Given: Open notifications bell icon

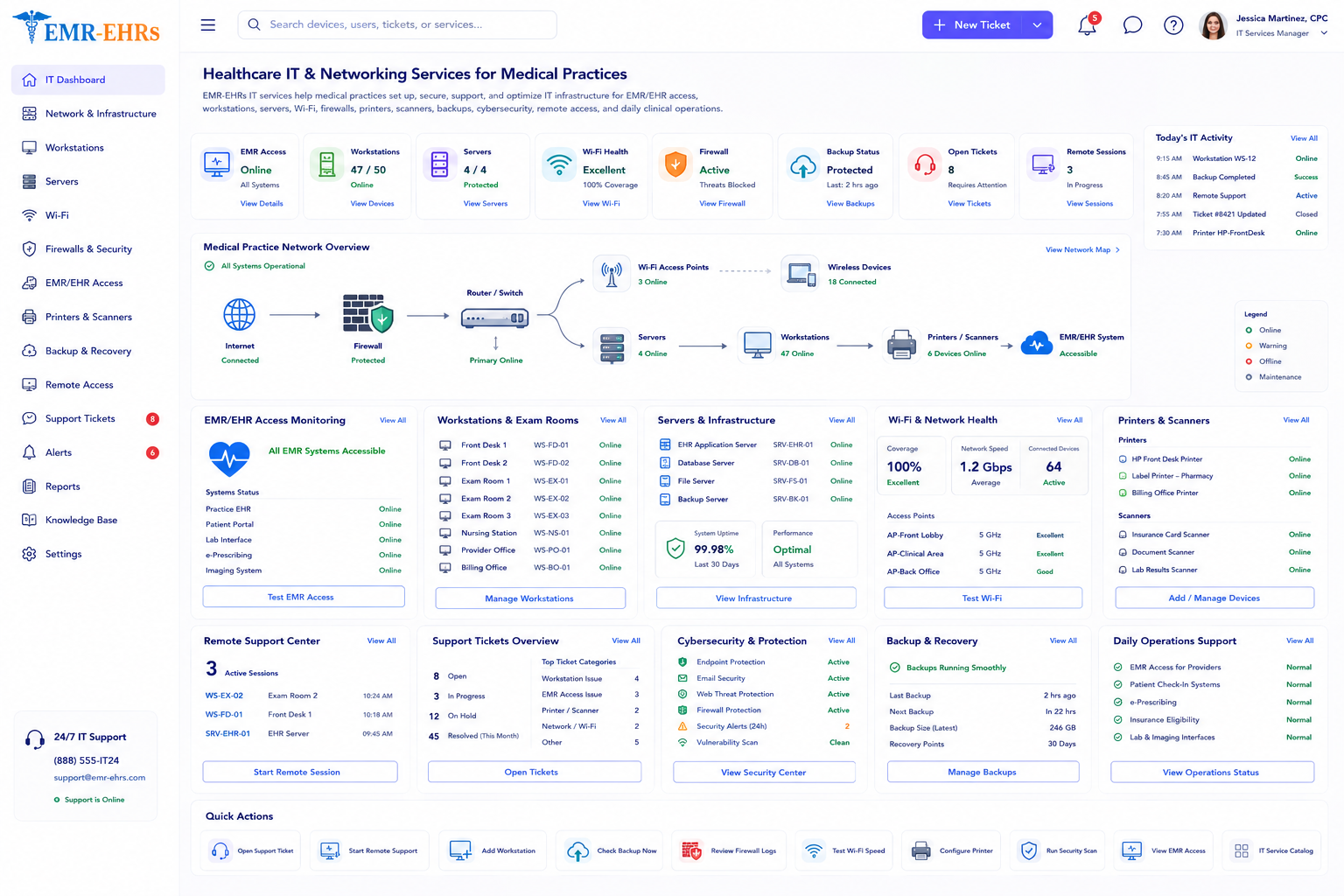Looking at the screenshot, I should [x=1088, y=25].
